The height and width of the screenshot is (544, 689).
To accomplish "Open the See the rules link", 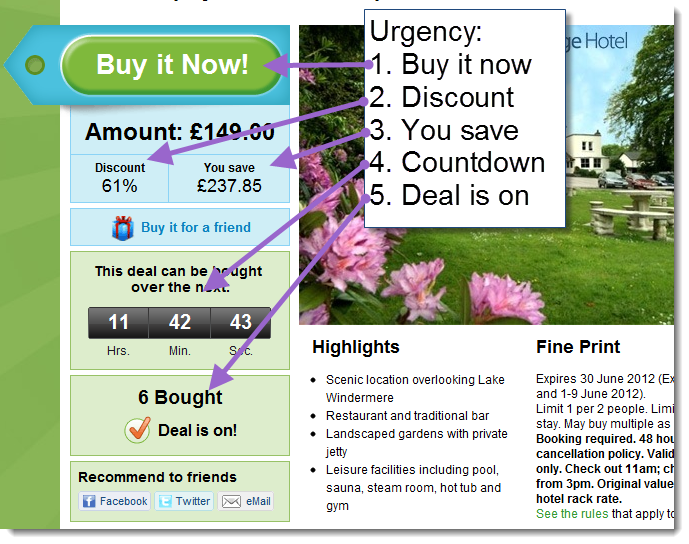I will [572, 513].
